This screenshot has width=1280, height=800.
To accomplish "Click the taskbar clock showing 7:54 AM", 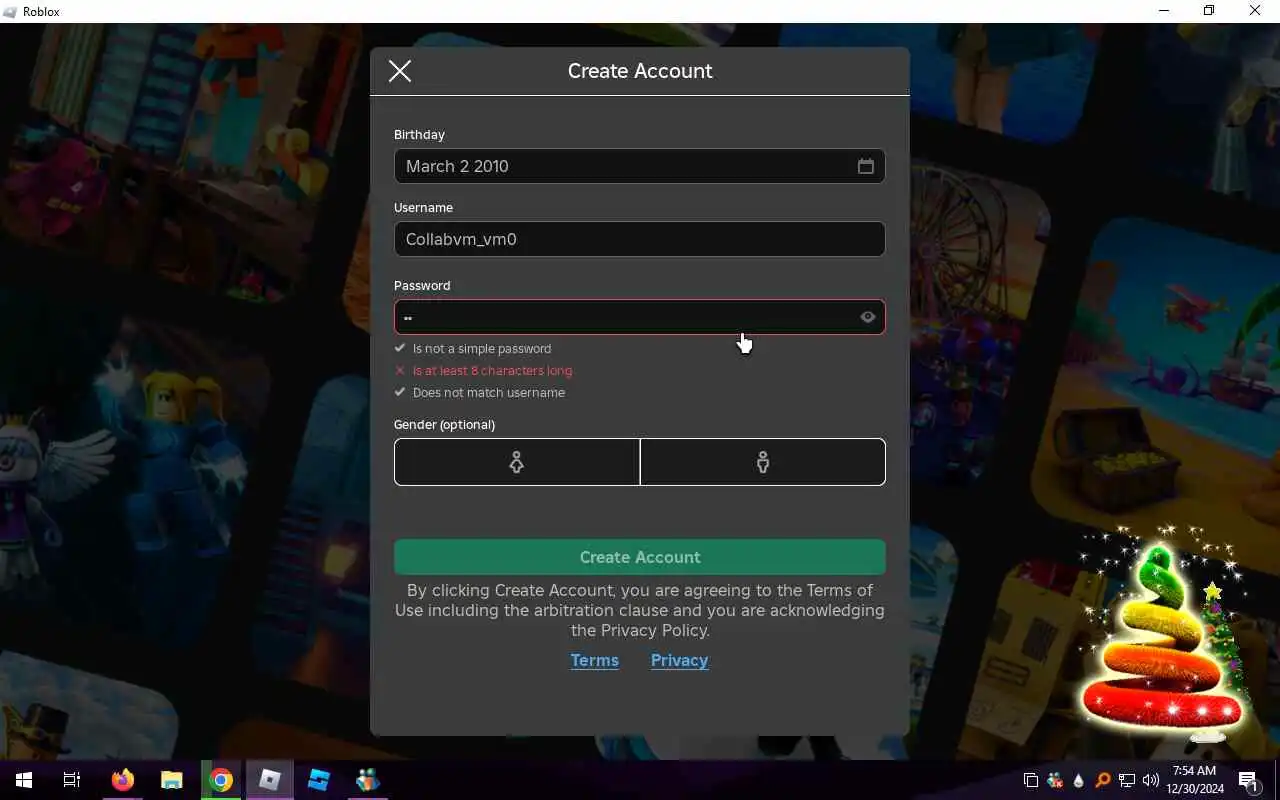I will 1195,780.
